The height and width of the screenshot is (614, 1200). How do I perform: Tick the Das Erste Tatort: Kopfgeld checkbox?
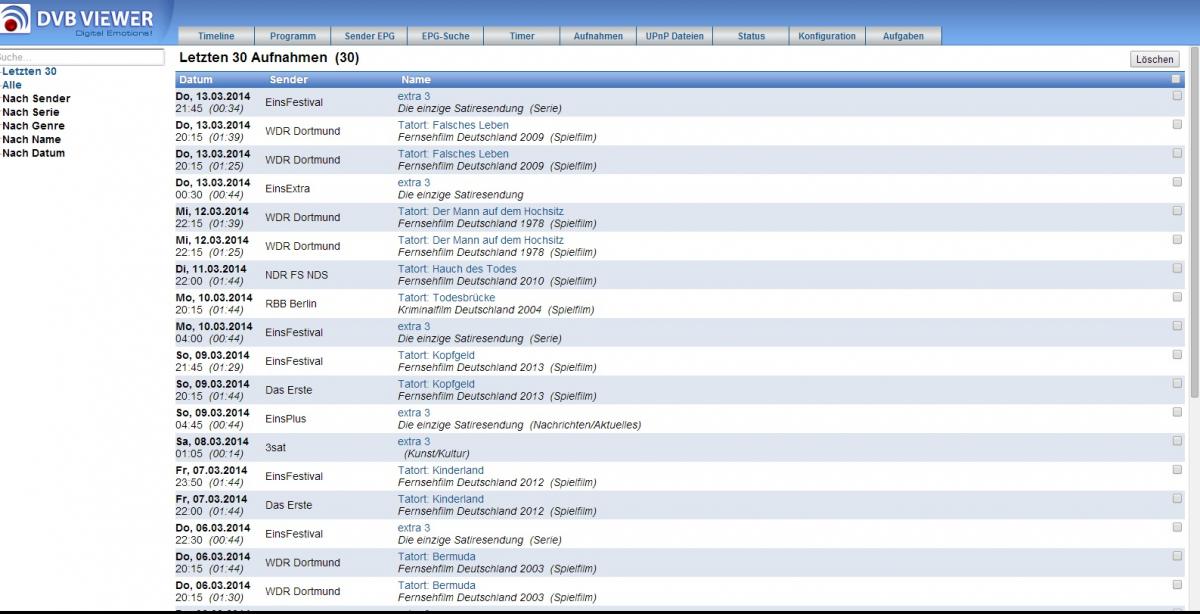tap(1177, 383)
